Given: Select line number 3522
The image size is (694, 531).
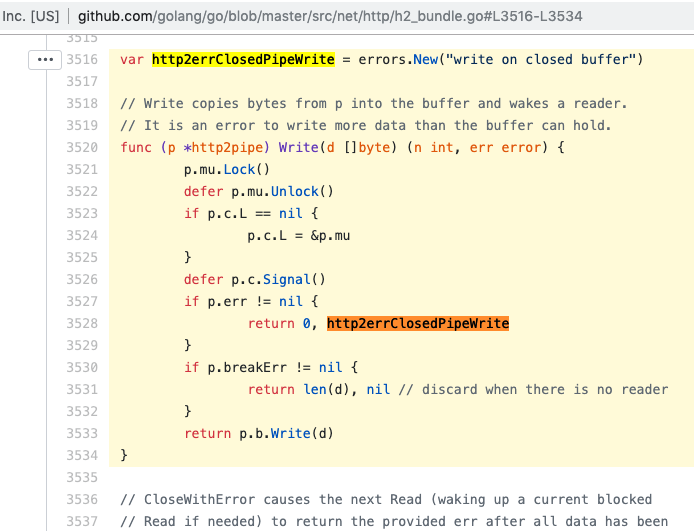Looking at the screenshot, I should 82,191.
